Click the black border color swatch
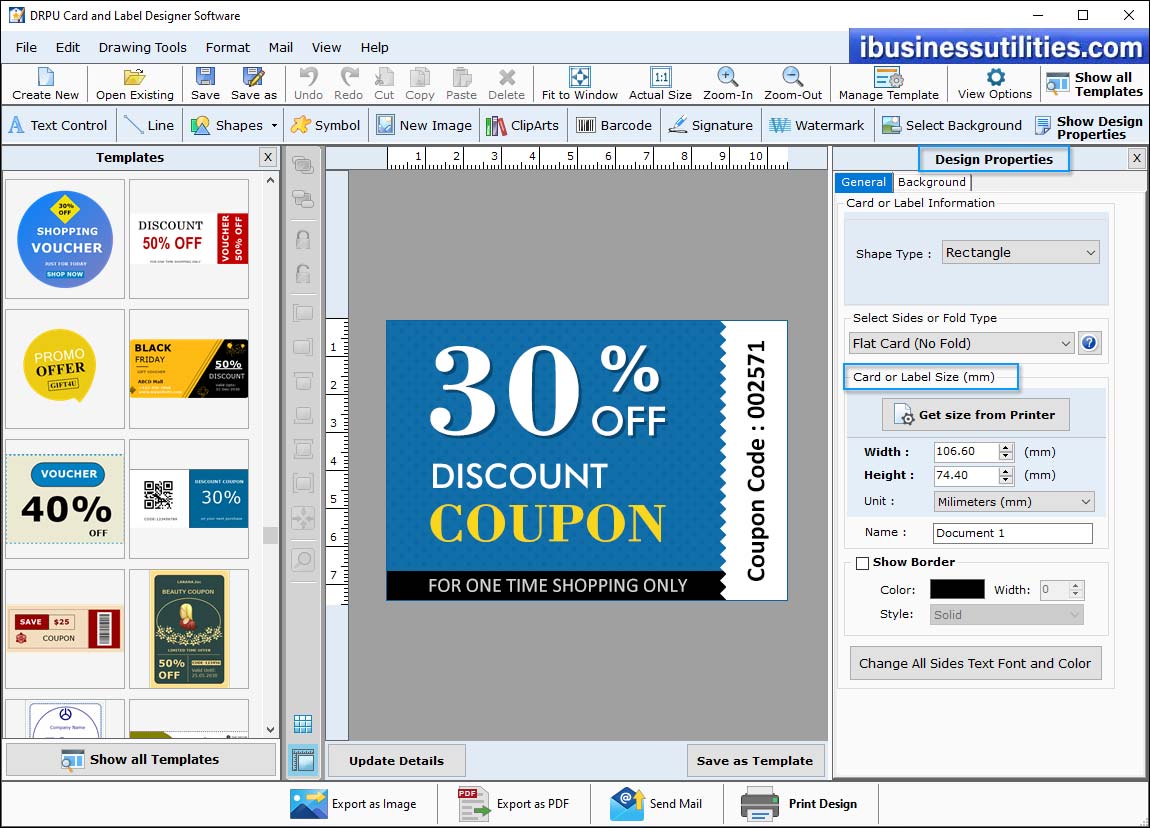The height and width of the screenshot is (828, 1150). (x=957, y=590)
